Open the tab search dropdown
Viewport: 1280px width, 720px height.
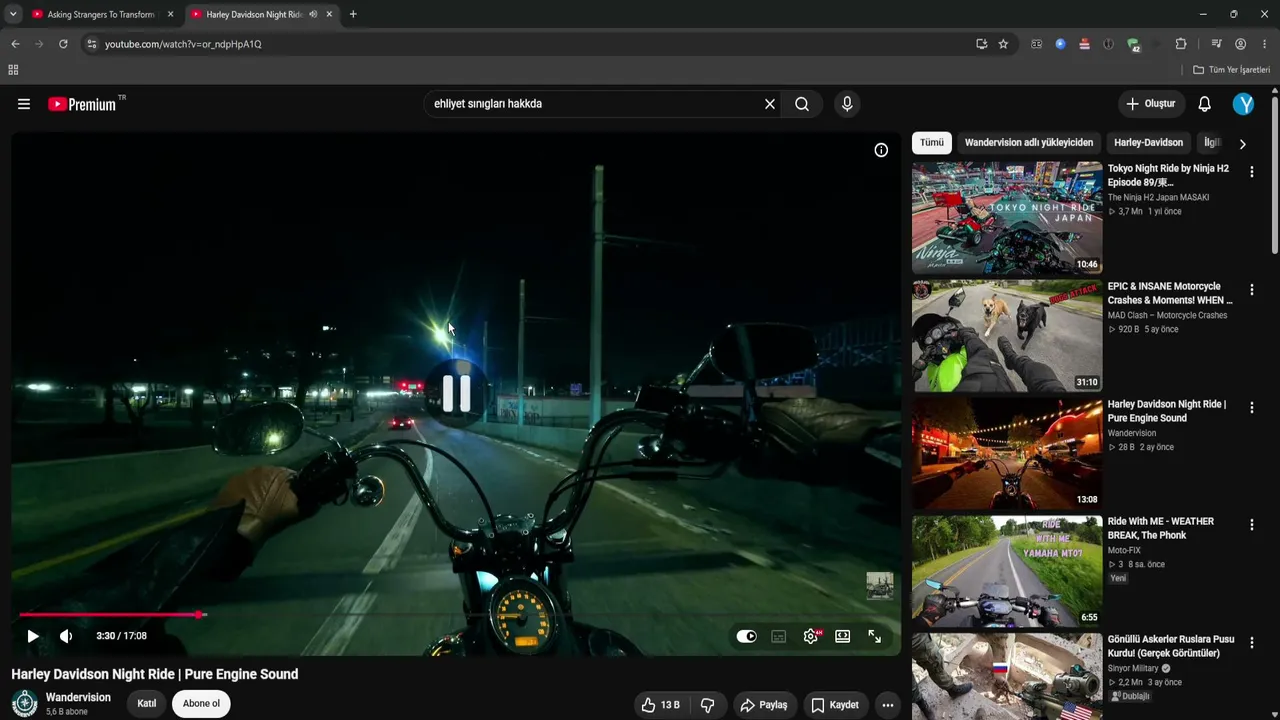tap(13, 14)
